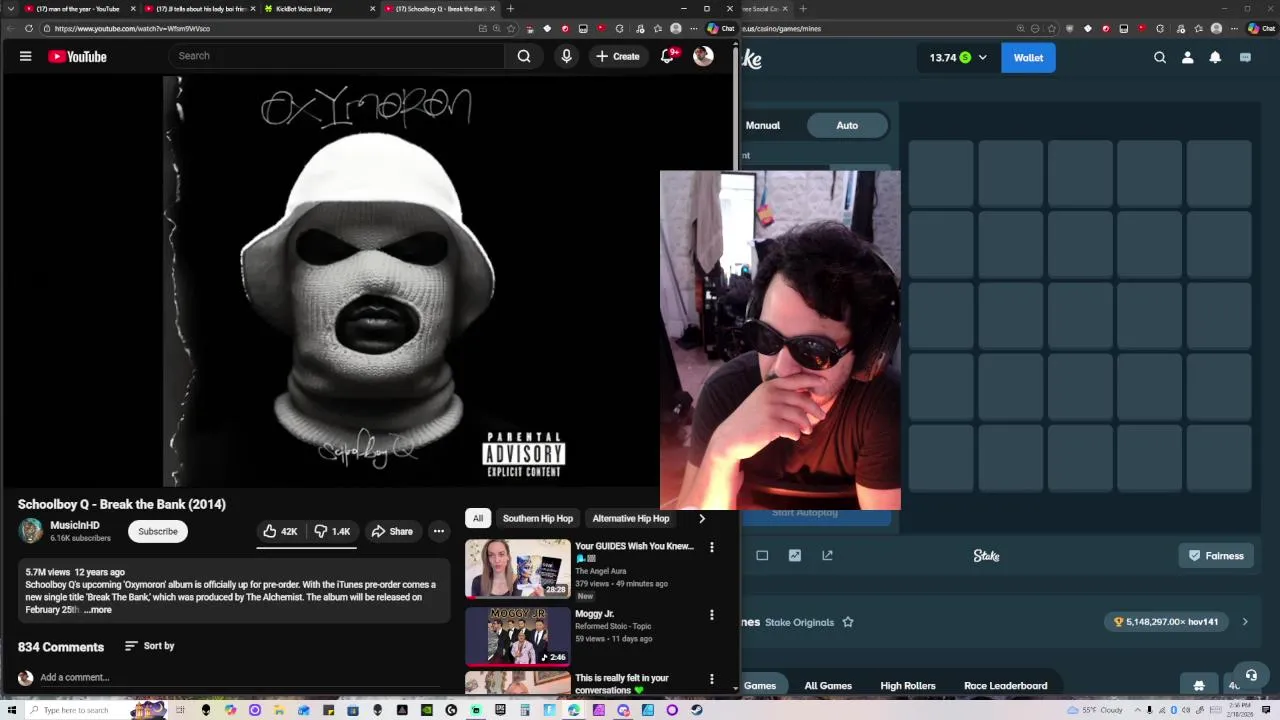
Task: Open YouTube notifications bell
Action: pyautogui.click(x=667, y=56)
